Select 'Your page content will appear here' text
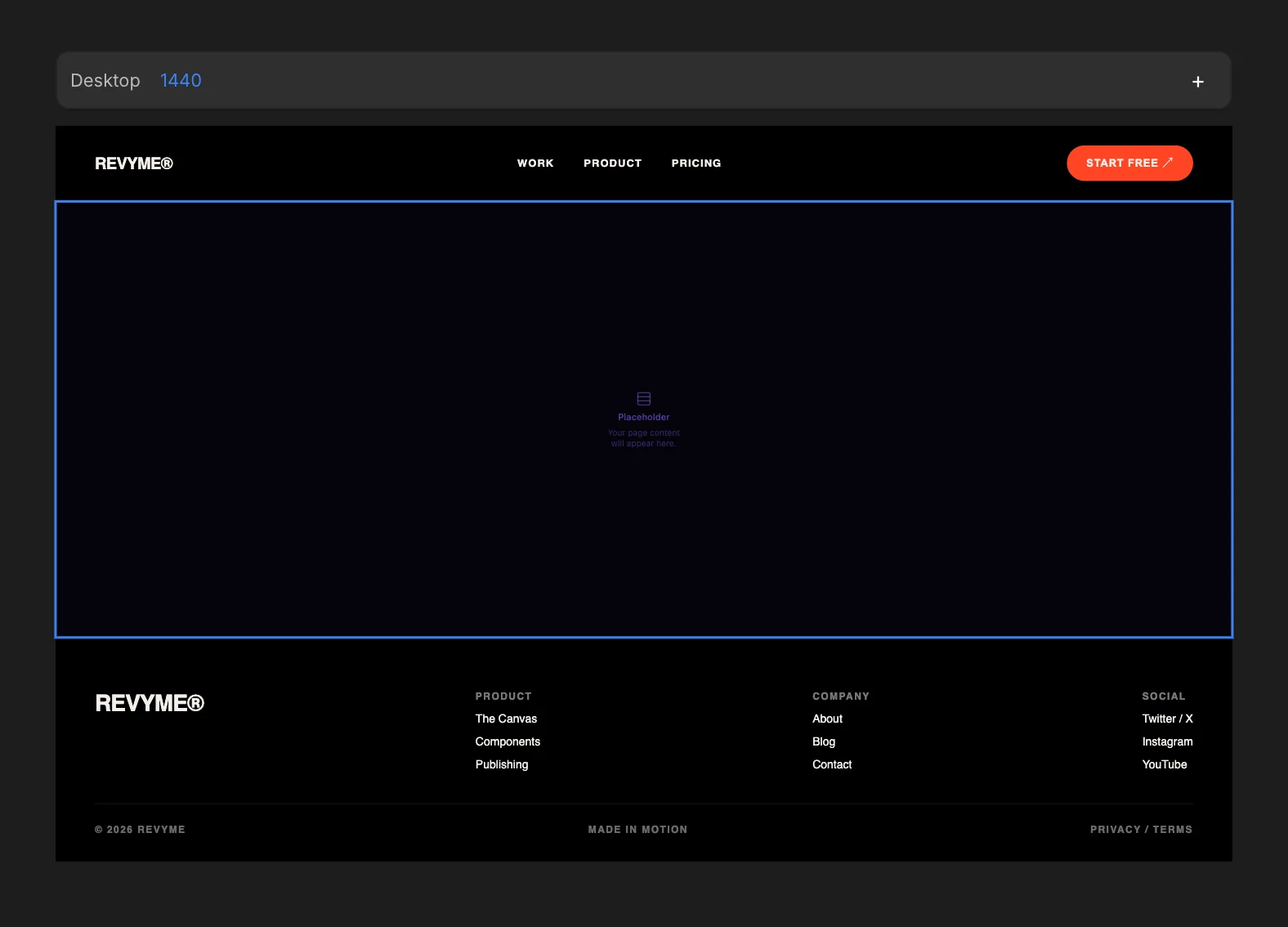 [x=644, y=438]
